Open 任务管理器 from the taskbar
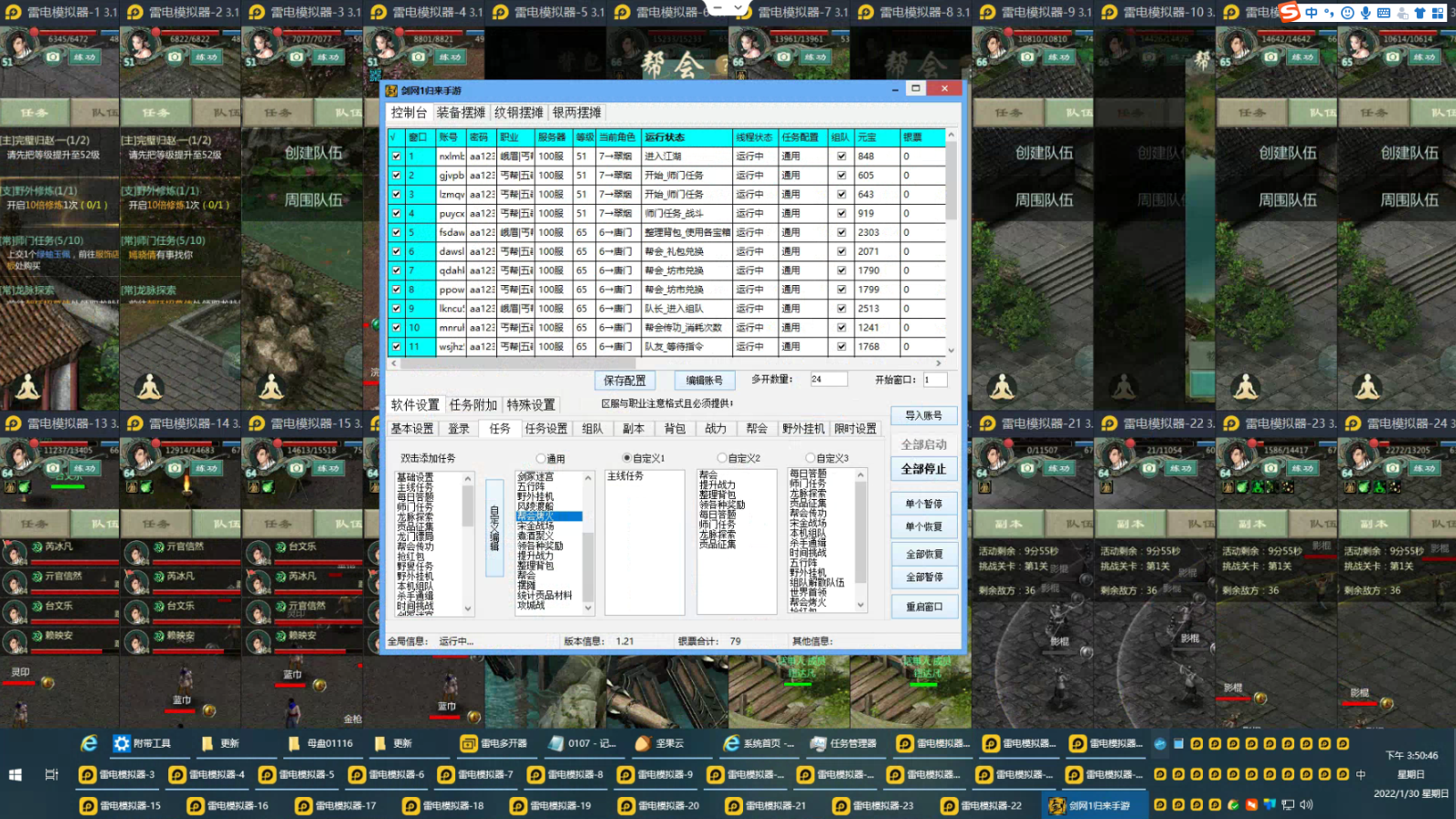The height and width of the screenshot is (819, 1456). coord(845,744)
